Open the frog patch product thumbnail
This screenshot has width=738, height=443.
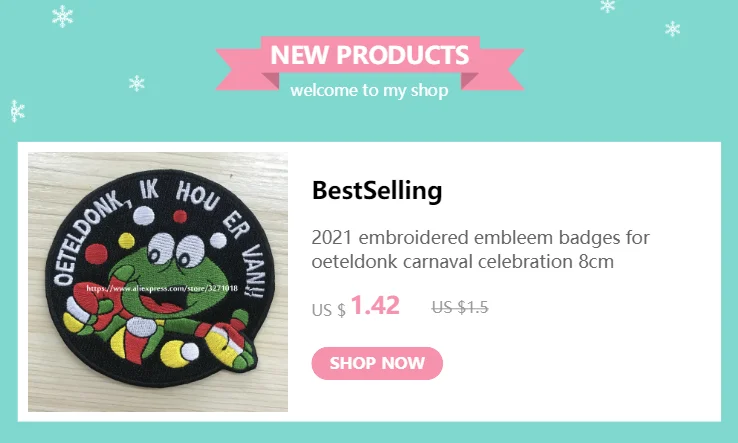tap(158, 282)
